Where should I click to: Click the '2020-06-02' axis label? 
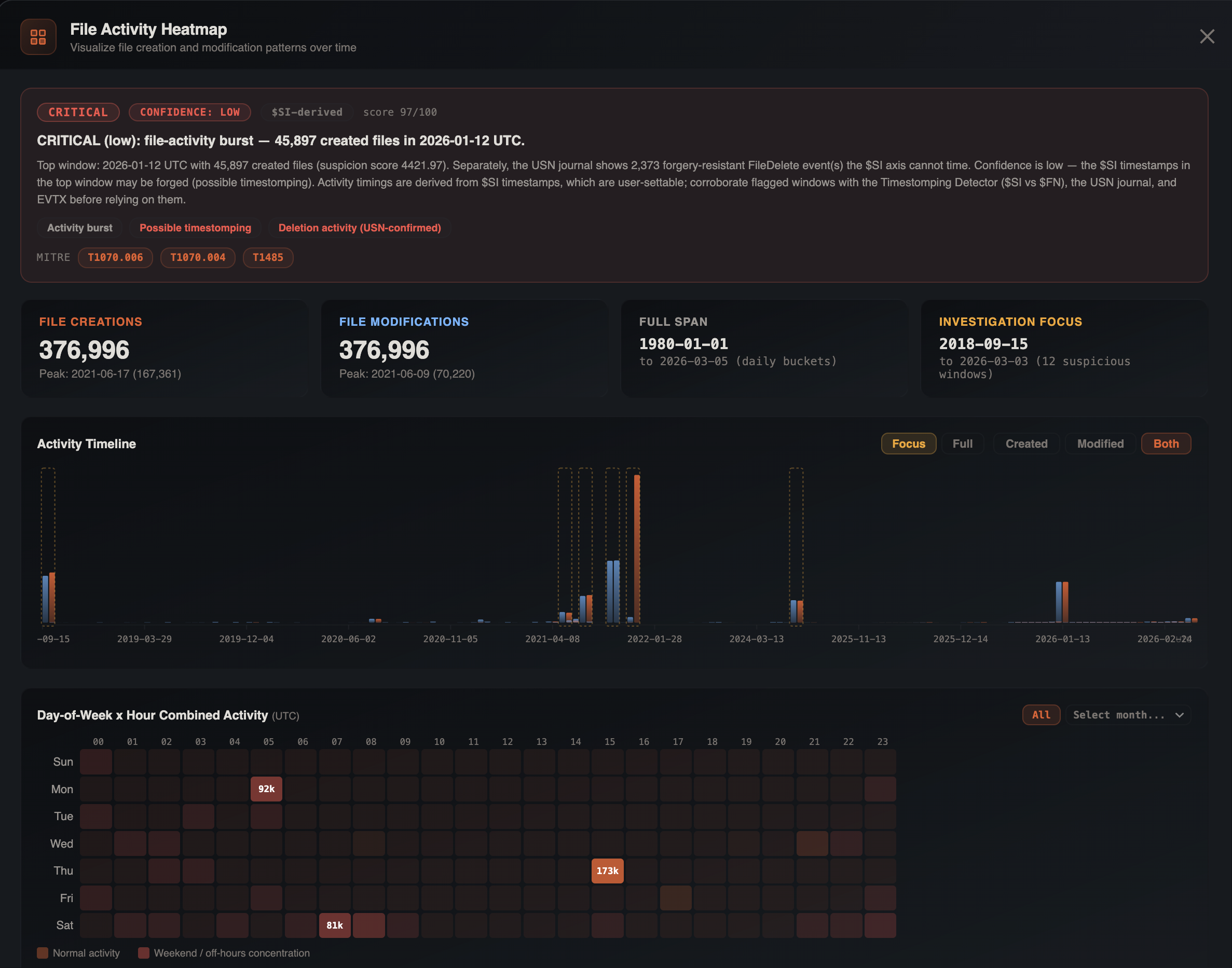click(x=348, y=639)
